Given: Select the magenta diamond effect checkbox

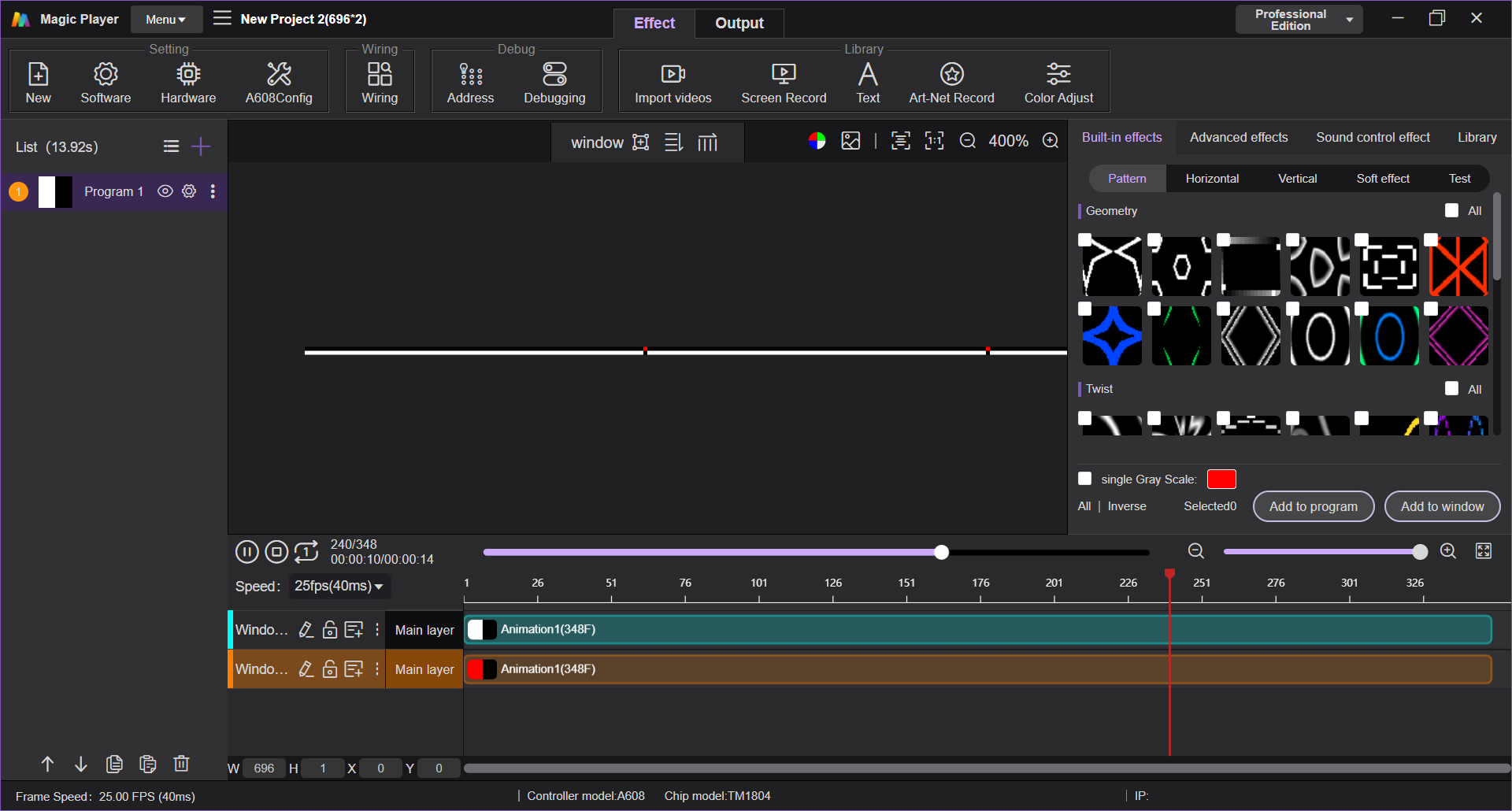Looking at the screenshot, I should click(1431, 309).
